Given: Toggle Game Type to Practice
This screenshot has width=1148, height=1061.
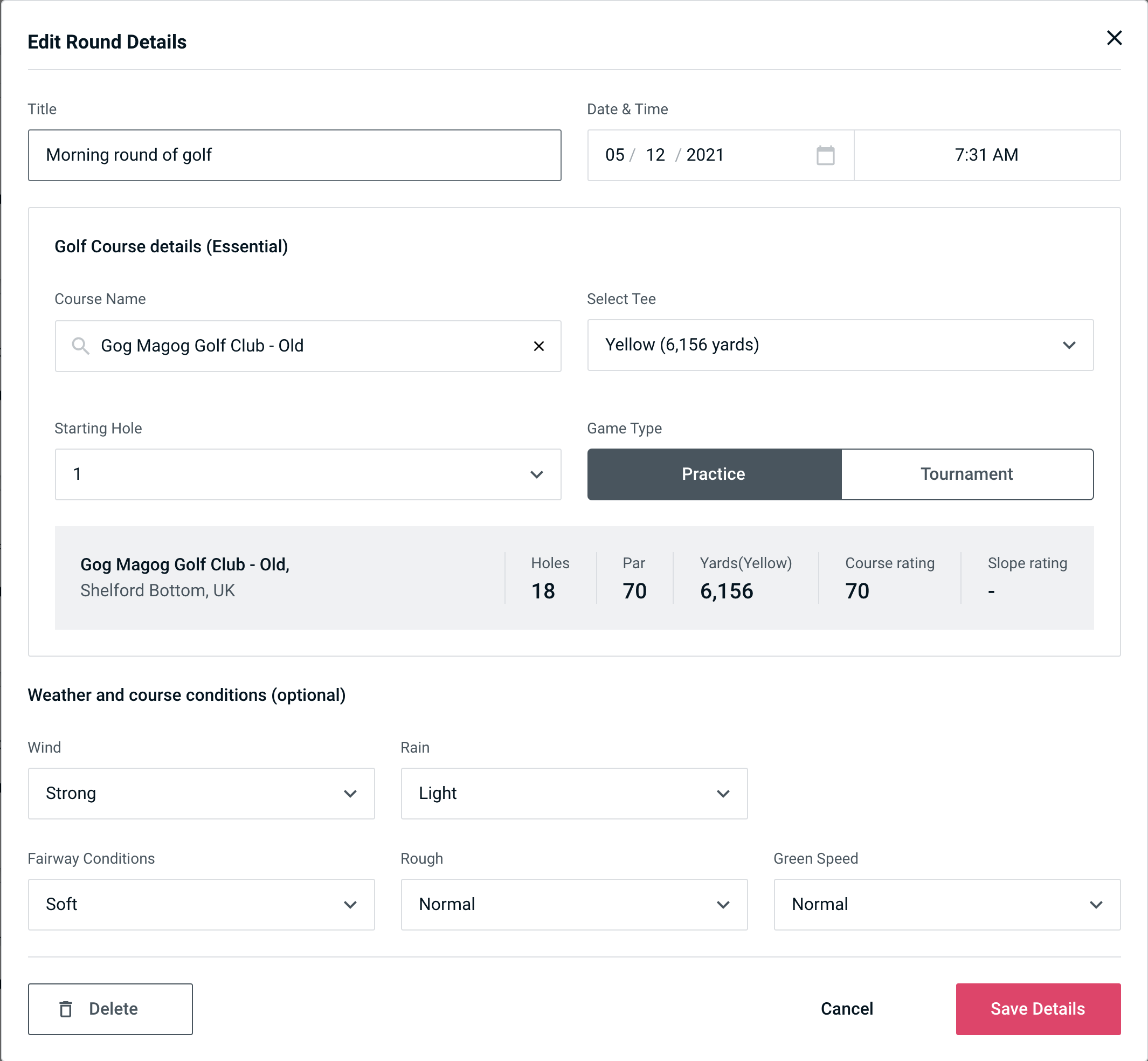Looking at the screenshot, I should (714, 474).
